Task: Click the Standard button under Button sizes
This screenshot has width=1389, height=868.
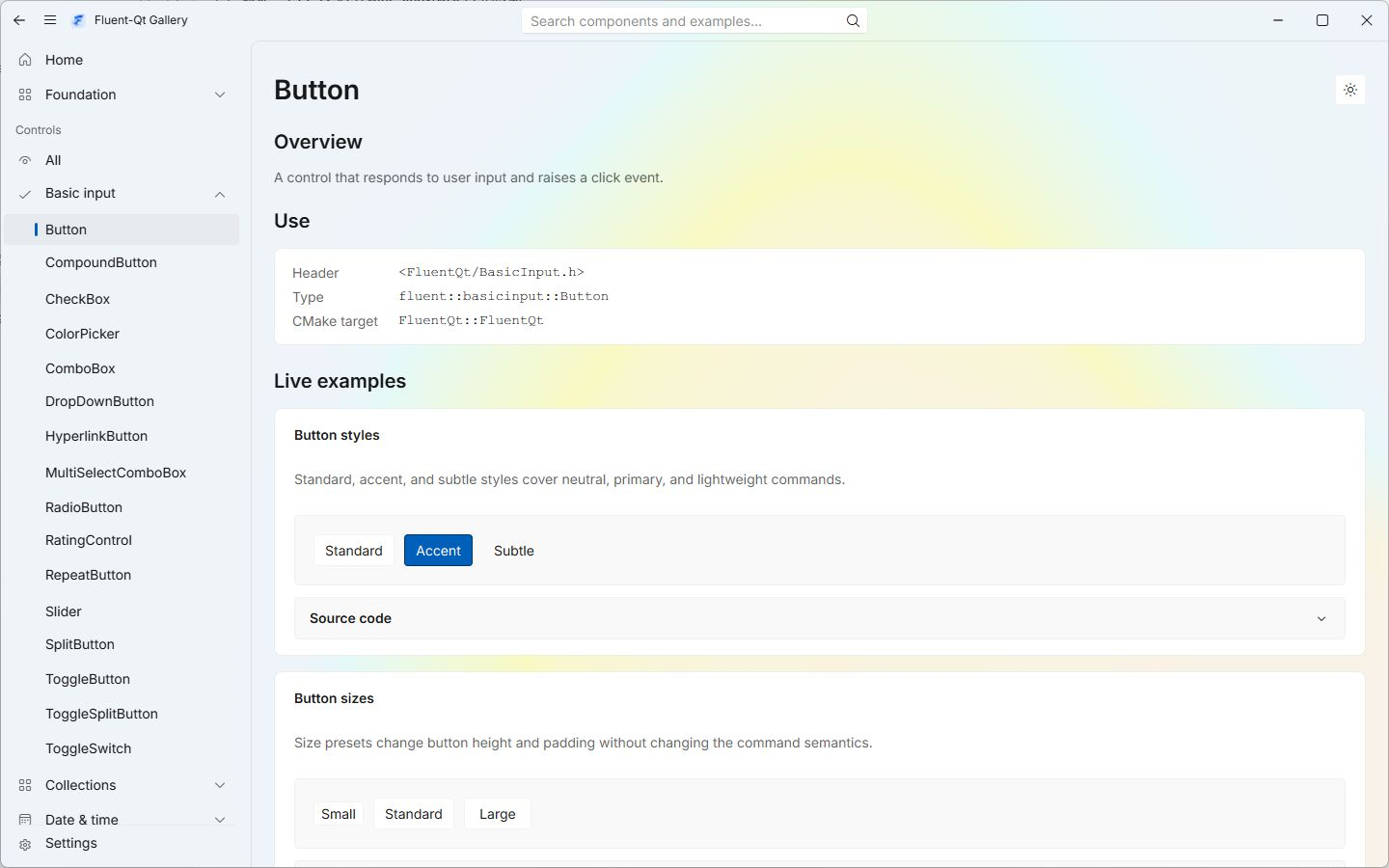Action: [414, 814]
